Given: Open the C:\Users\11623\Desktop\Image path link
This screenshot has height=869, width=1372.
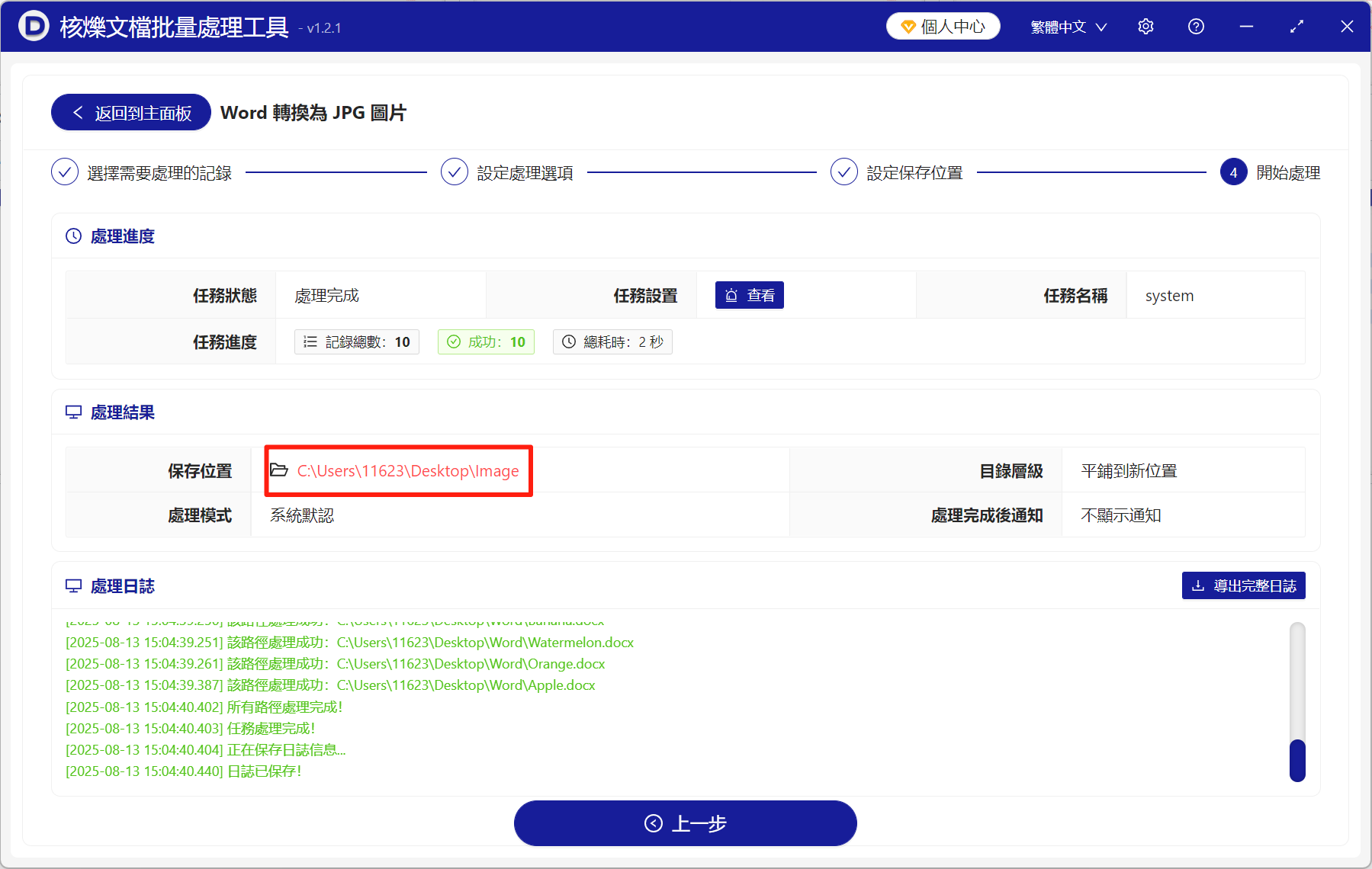Looking at the screenshot, I should pyautogui.click(x=409, y=471).
